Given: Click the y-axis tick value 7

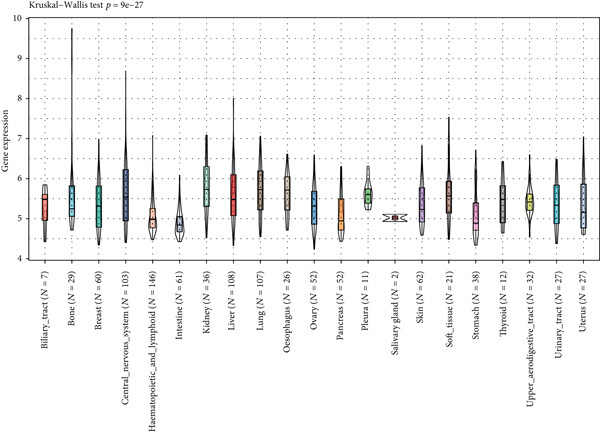Looking at the screenshot, I should coord(19,139).
